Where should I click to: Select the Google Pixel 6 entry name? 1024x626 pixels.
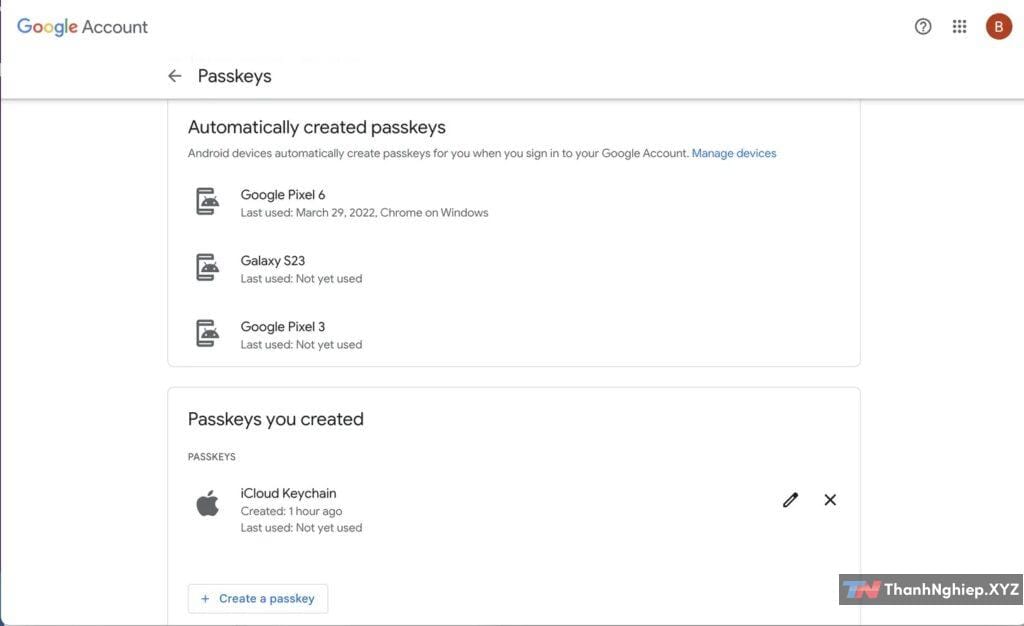283,195
